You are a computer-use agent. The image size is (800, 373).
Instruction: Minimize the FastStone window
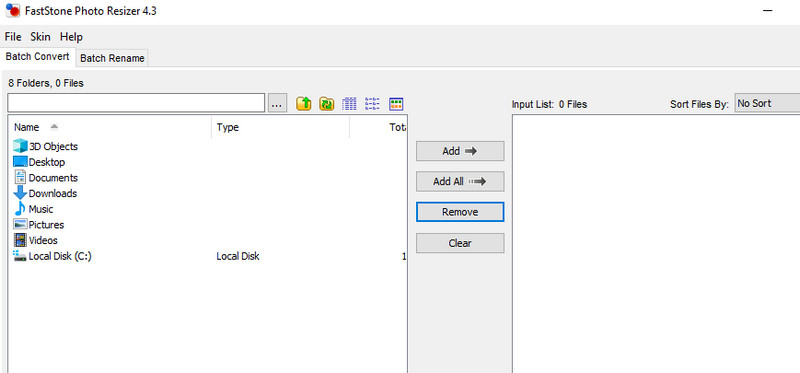[767, 11]
